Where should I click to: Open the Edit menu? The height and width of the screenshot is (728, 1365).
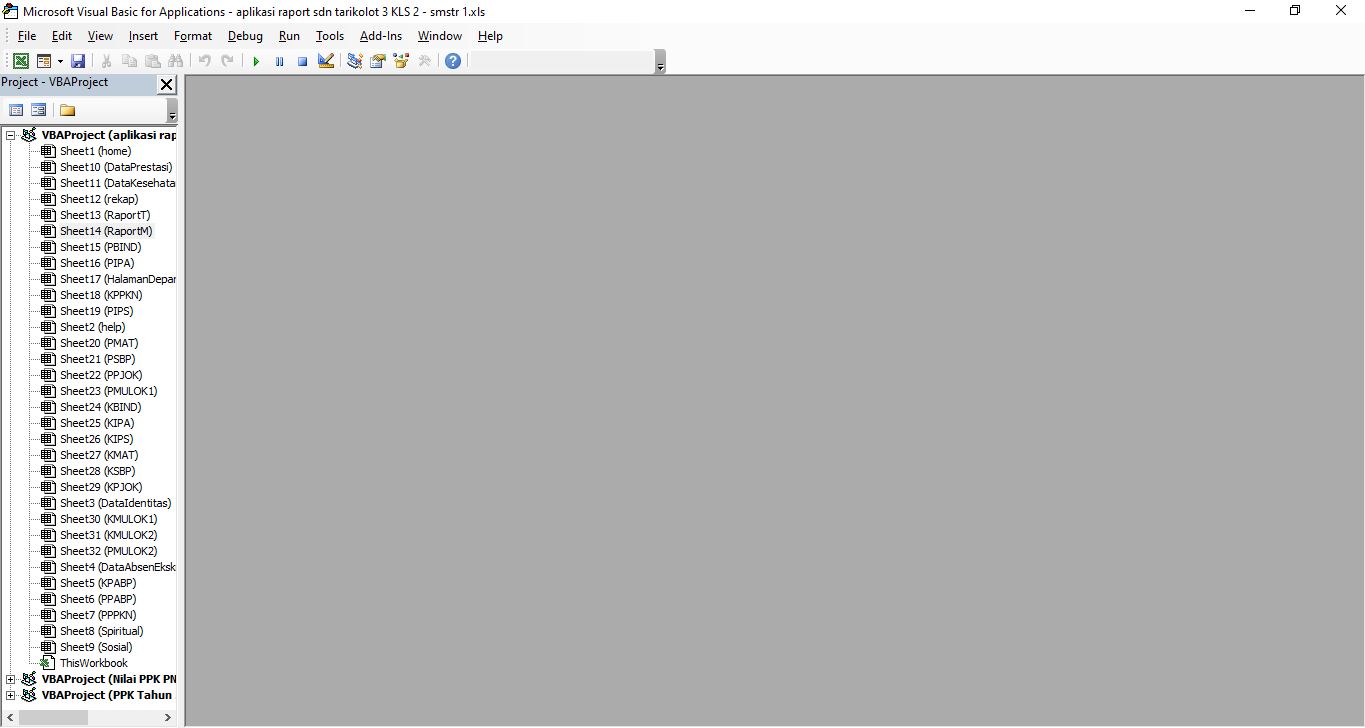pos(62,36)
